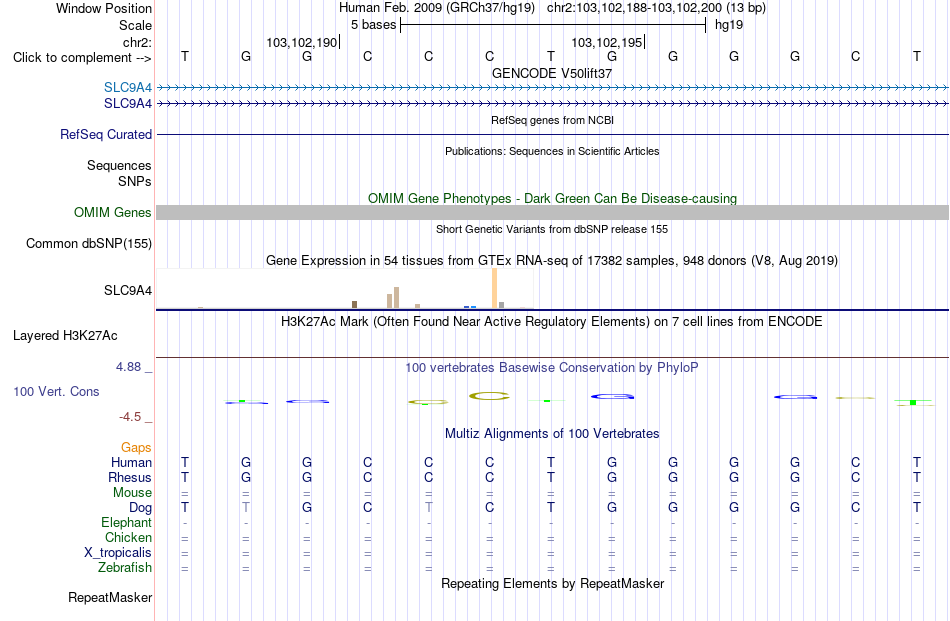Image resolution: width=950 pixels, height=621 pixels.
Task: Click SLC9A4 label beside the GTEx chart
Action: click(128, 290)
